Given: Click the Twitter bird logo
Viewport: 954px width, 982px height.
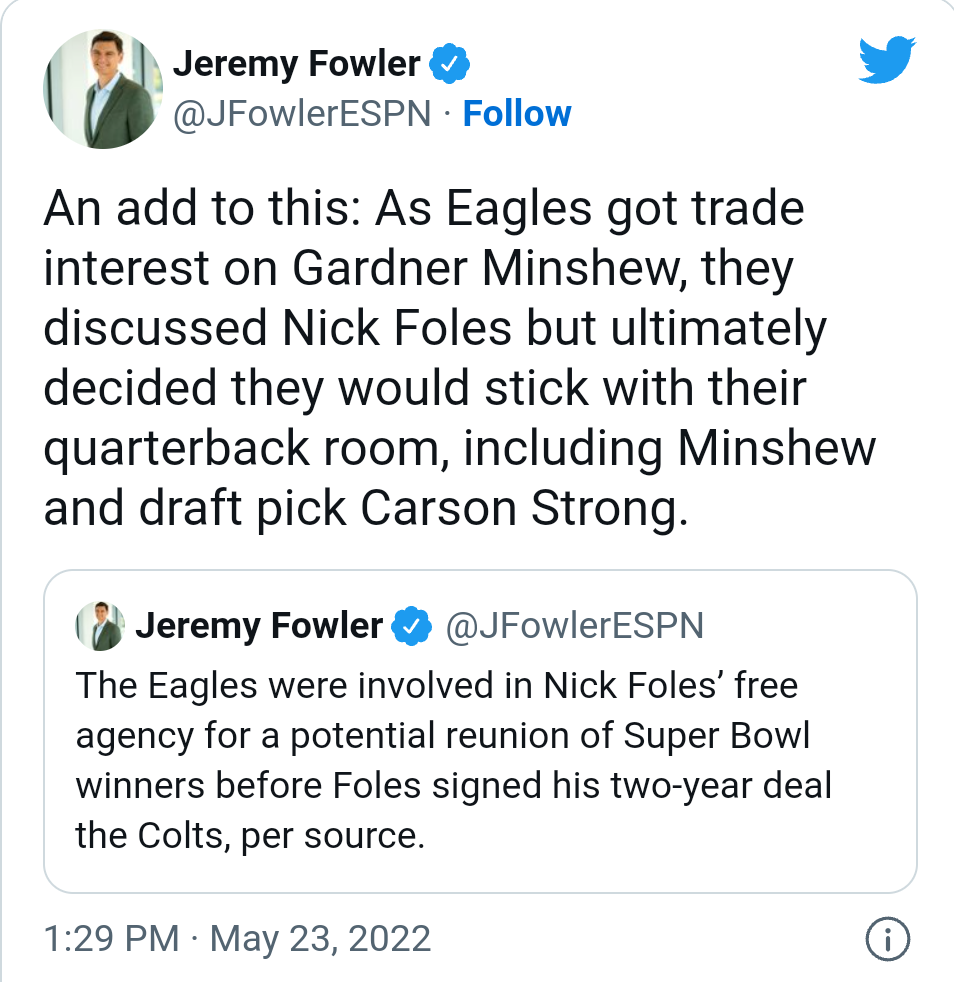Looking at the screenshot, I should (x=887, y=62).
